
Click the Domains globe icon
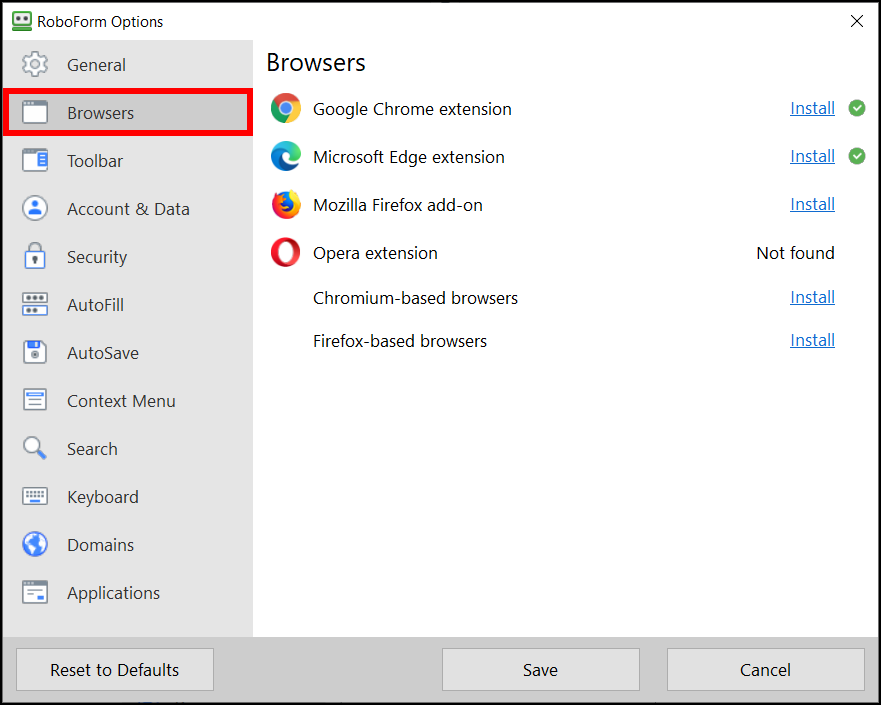click(35, 544)
